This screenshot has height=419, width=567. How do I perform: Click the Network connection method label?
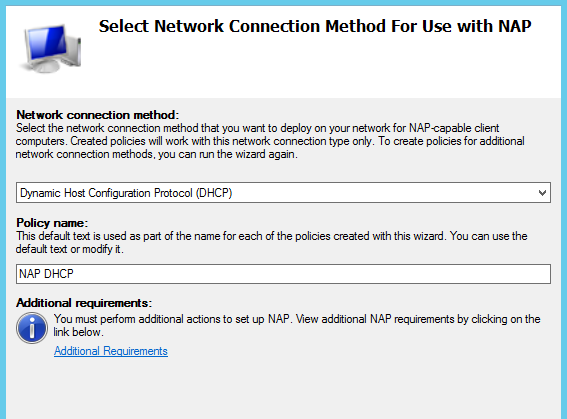[x=98, y=115]
